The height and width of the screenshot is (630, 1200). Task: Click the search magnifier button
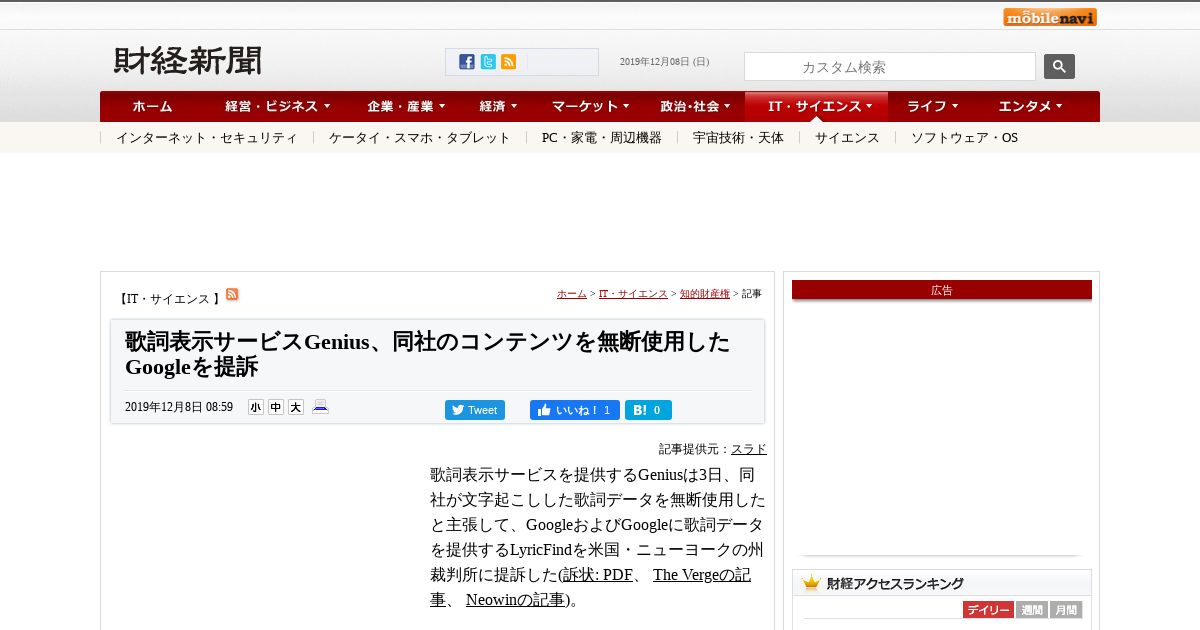click(x=1059, y=66)
